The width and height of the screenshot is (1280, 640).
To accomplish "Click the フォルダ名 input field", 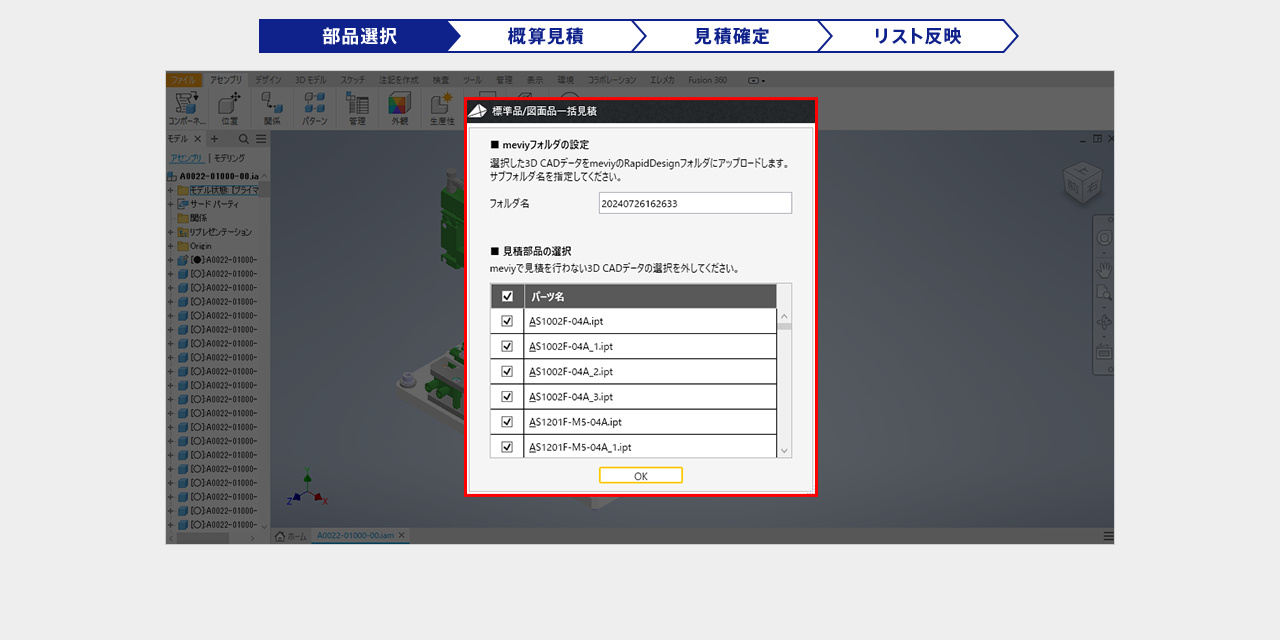I will click(x=695, y=203).
